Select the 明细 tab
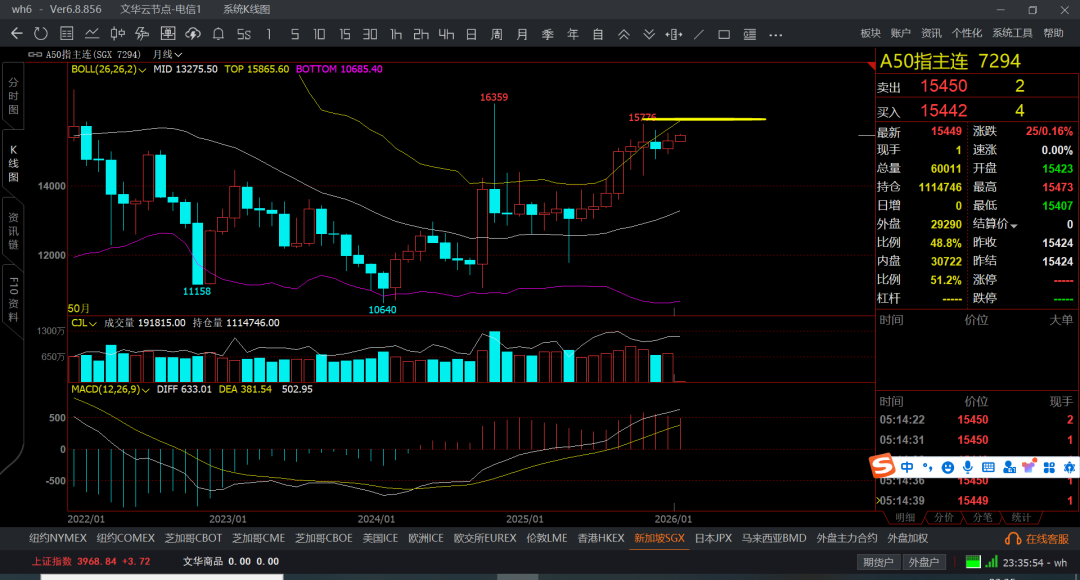This screenshot has height=580, width=1080. click(905, 517)
